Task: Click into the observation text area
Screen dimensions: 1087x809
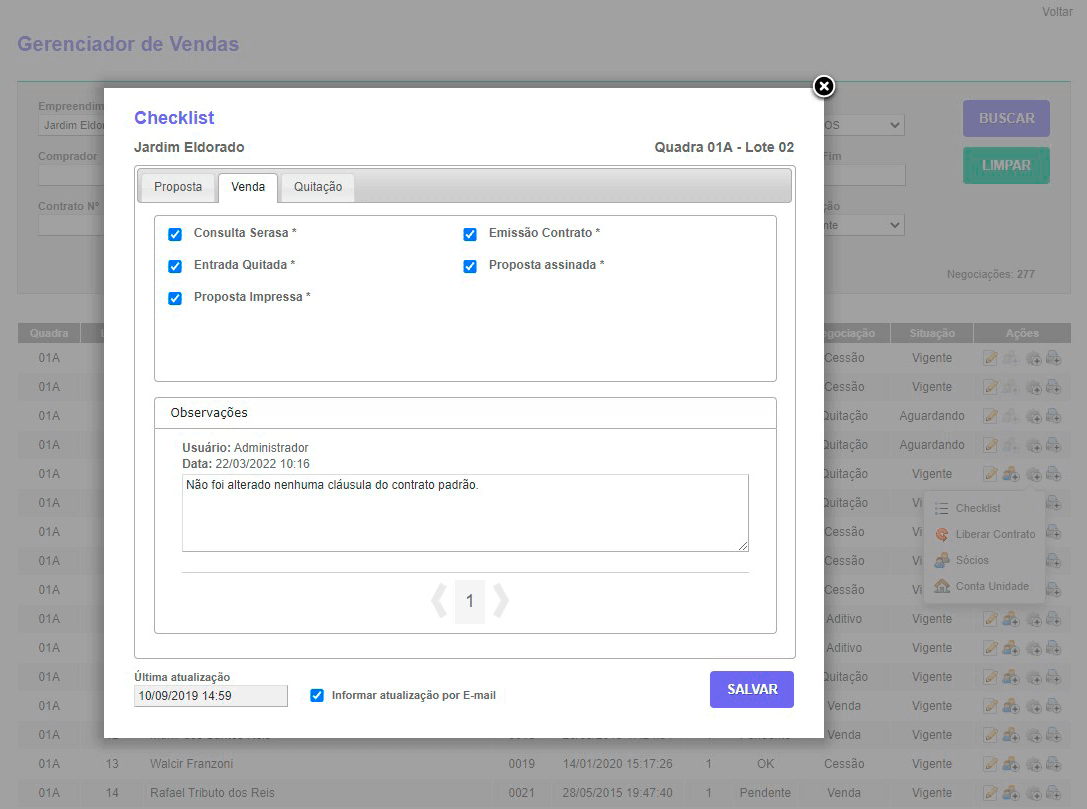Action: 465,512
